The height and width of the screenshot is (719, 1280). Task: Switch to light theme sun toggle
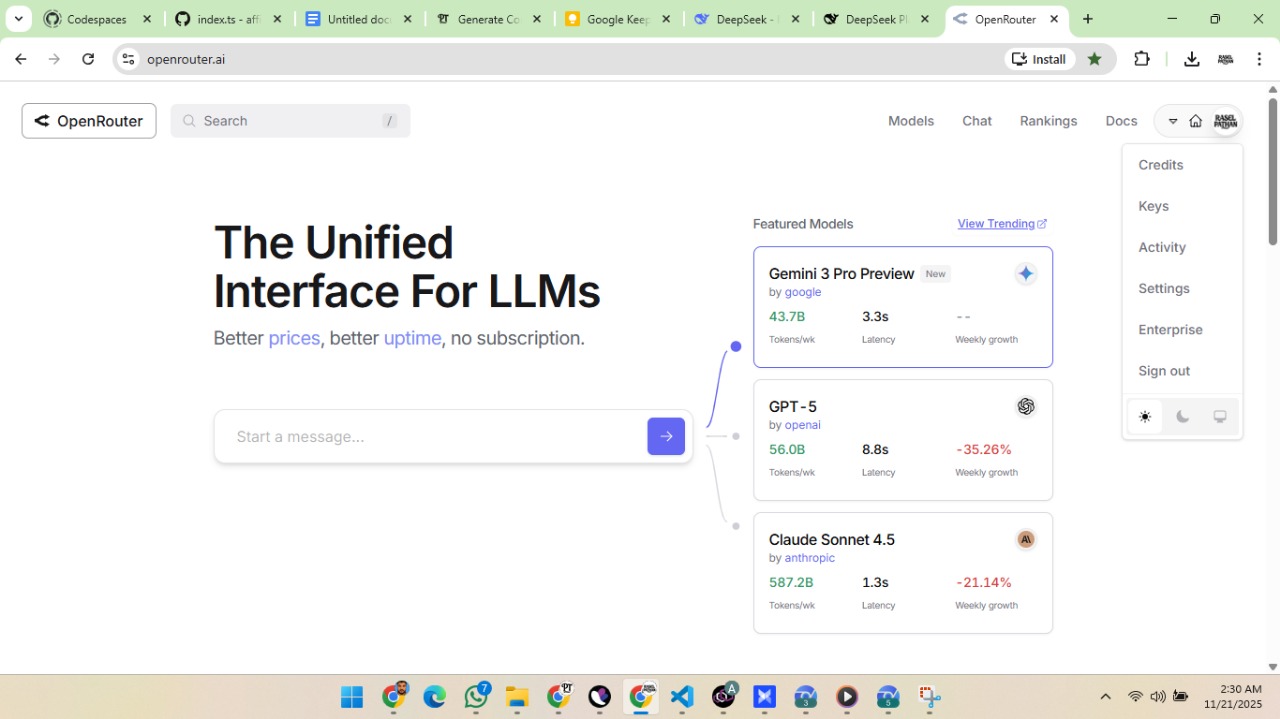pyautogui.click(x=1145, y=417)
